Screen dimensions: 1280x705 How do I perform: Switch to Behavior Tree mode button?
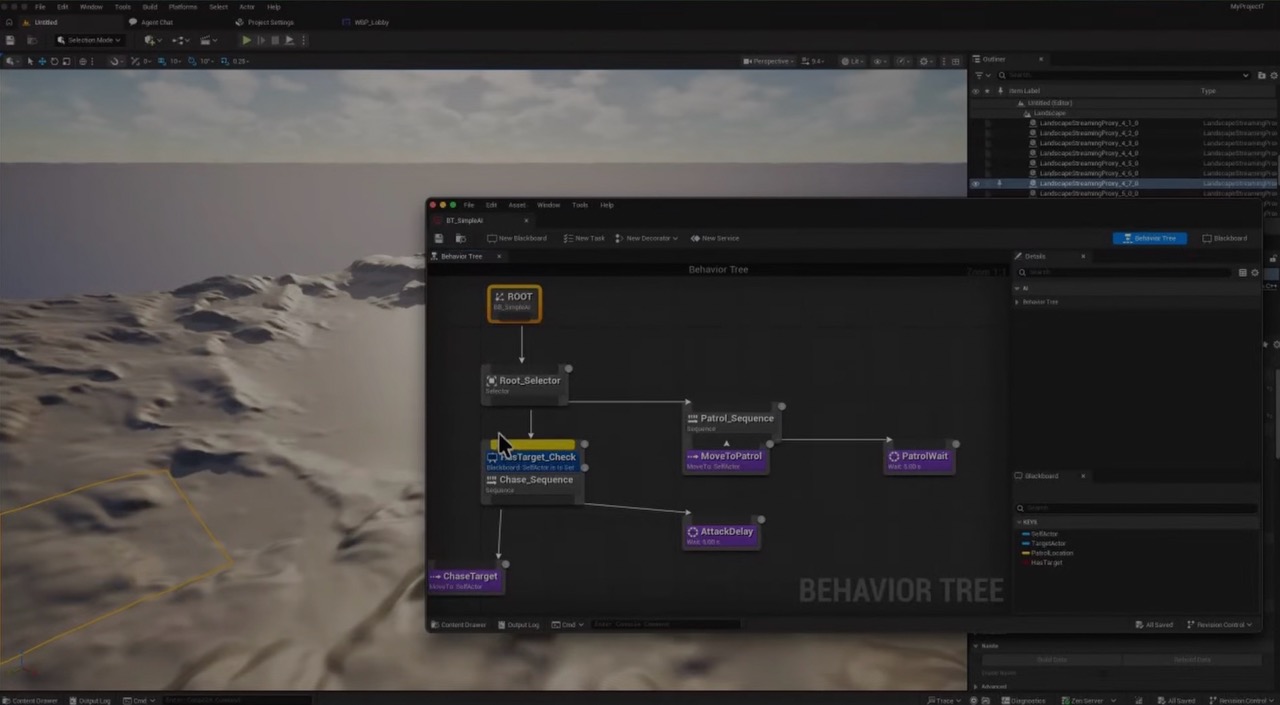click(x=1150, y=238)
